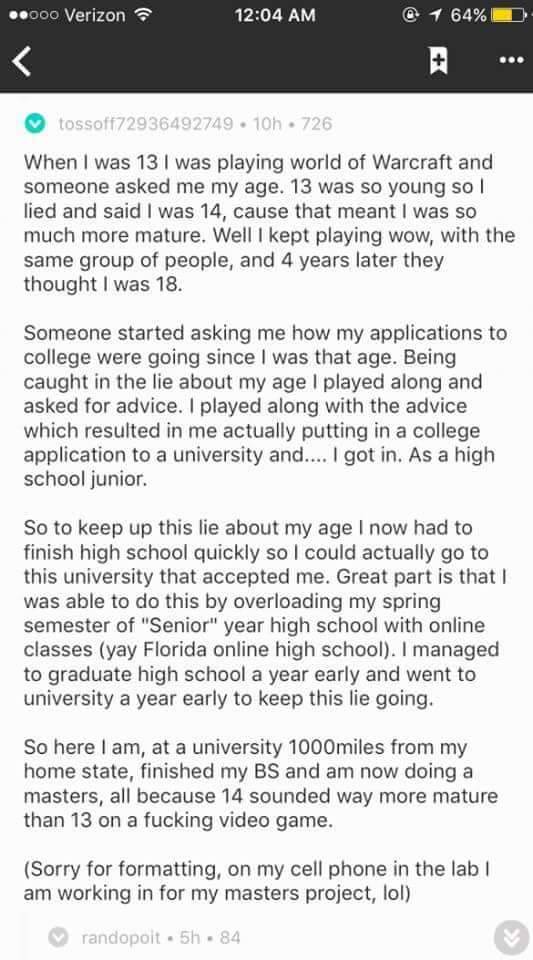Jump to next comment with double-chevron button
Viewport: 533px width, 960px height.
coord(512,937)
